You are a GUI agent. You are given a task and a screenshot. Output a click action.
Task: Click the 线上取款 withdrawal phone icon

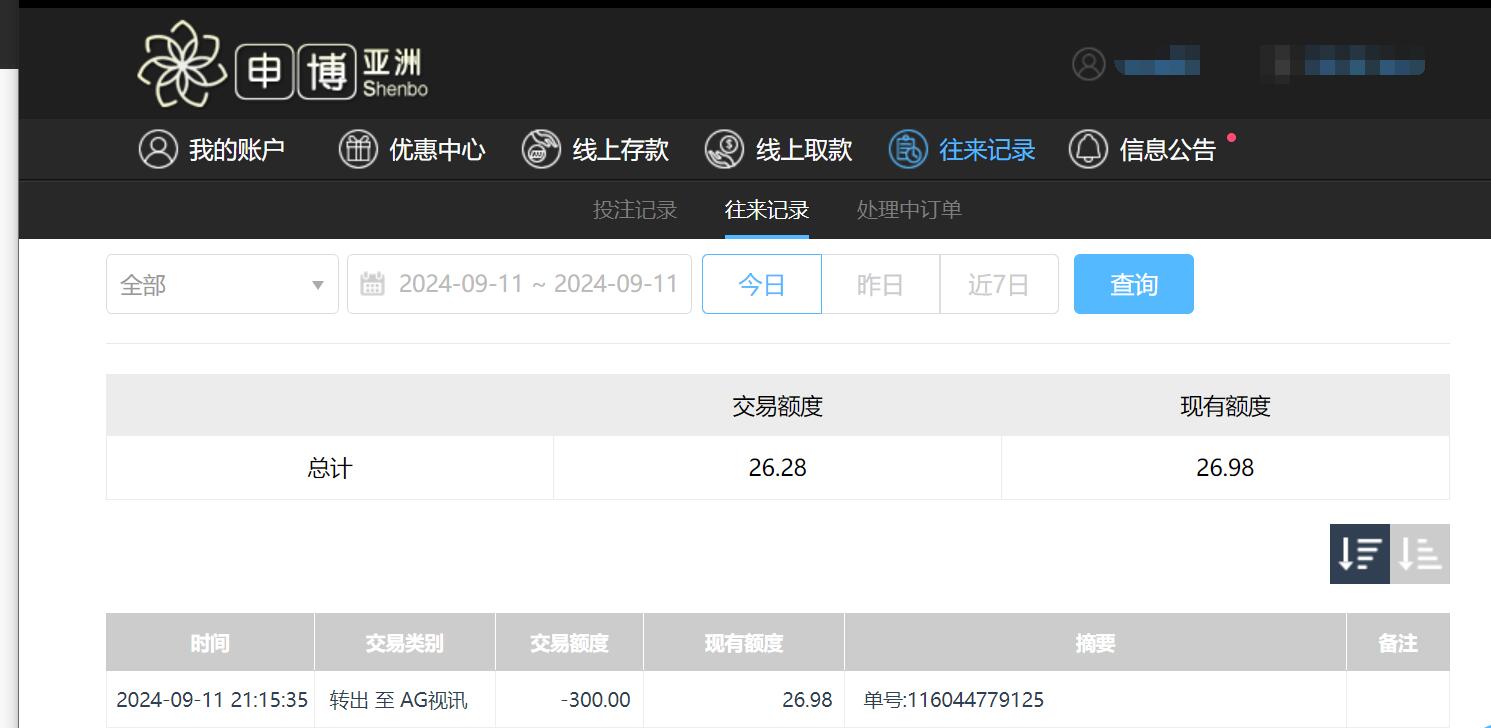722,149
